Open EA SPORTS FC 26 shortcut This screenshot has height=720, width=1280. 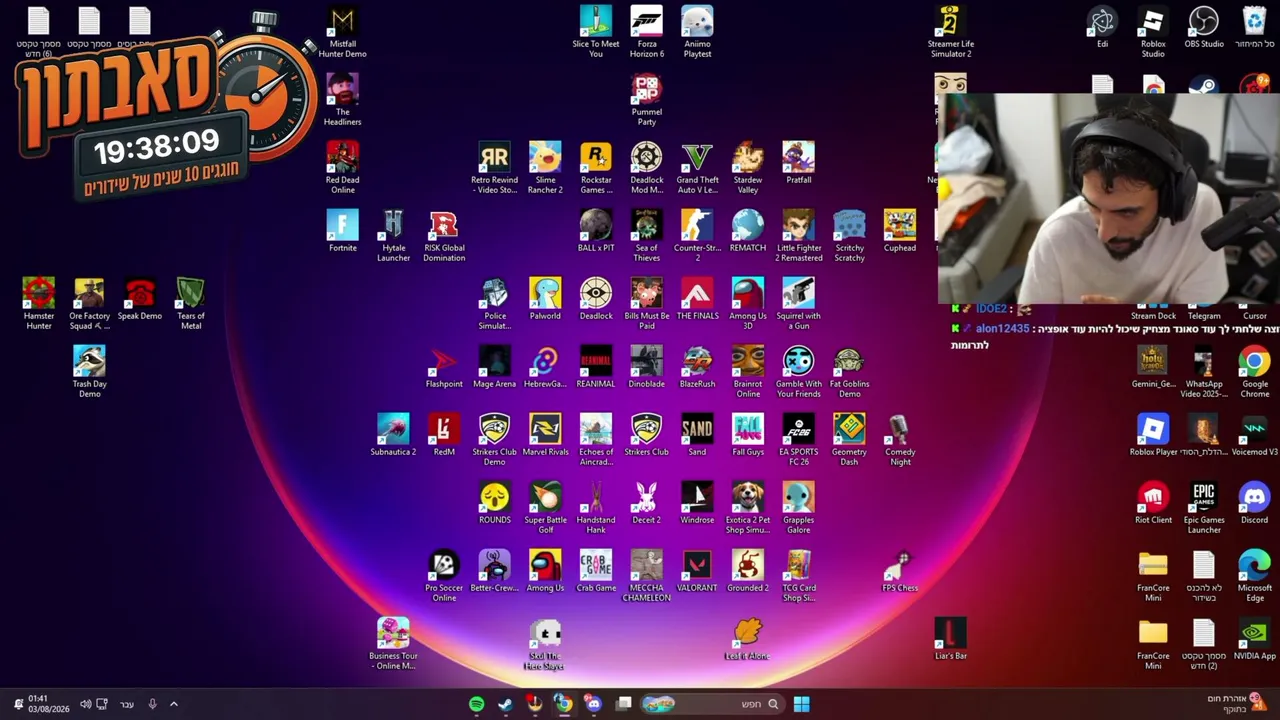pos(798,440)
